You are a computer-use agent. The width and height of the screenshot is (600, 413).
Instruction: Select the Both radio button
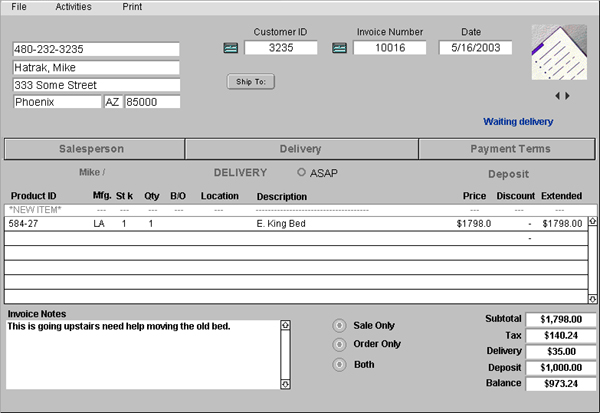(339, 364)
